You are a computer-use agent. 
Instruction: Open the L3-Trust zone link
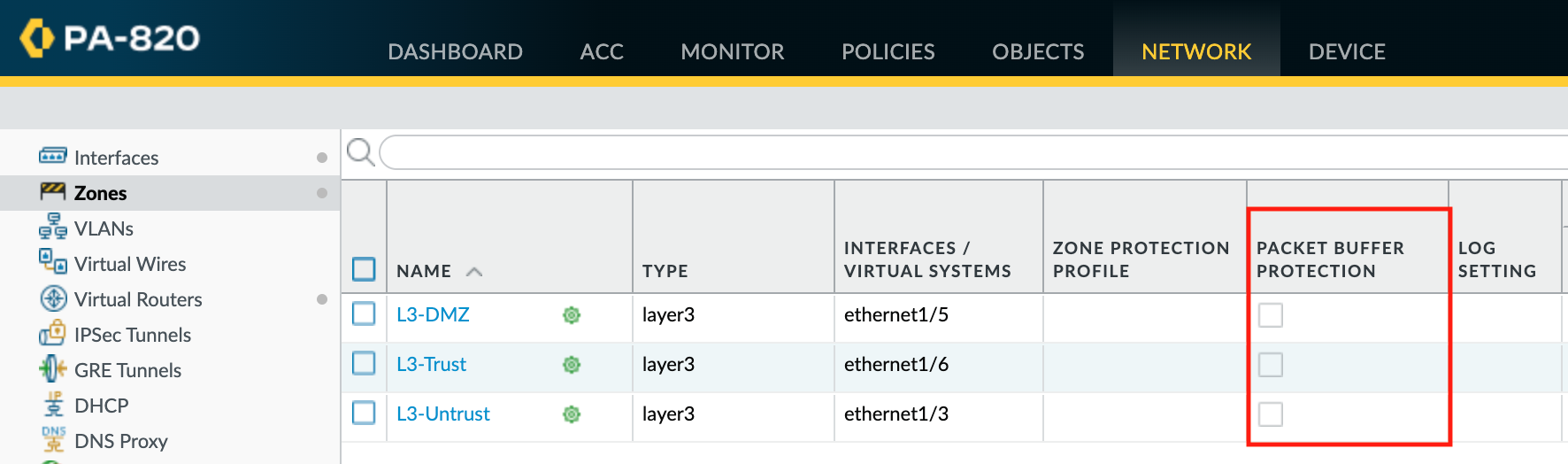431,364
